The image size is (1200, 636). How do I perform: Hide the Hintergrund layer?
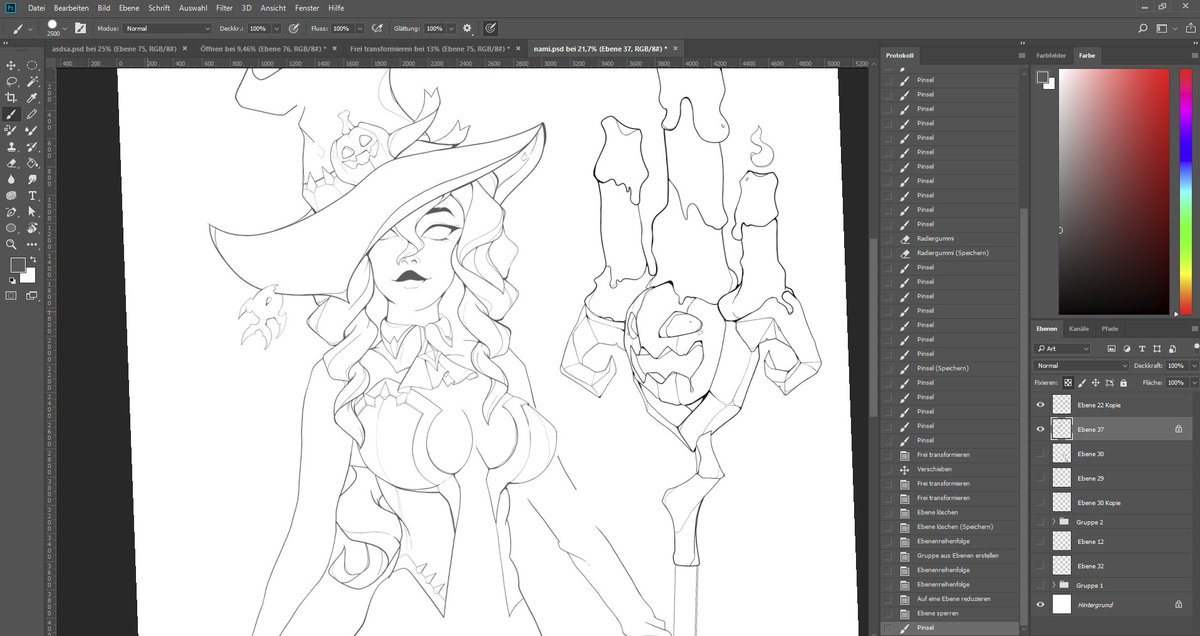point(1040,604)
